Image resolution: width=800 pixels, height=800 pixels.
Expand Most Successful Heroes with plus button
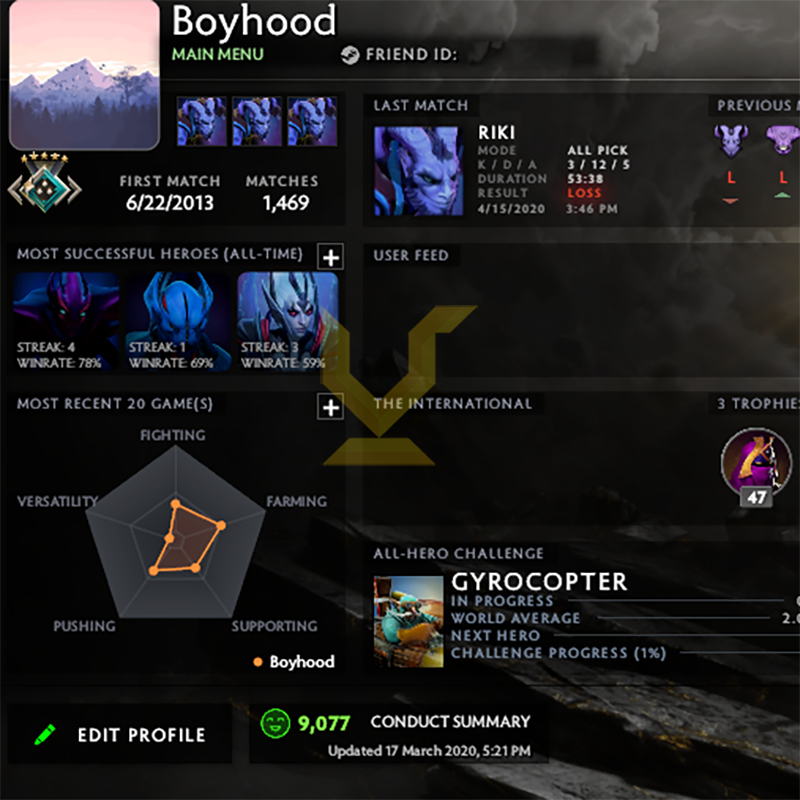click(x=331, y=257)
